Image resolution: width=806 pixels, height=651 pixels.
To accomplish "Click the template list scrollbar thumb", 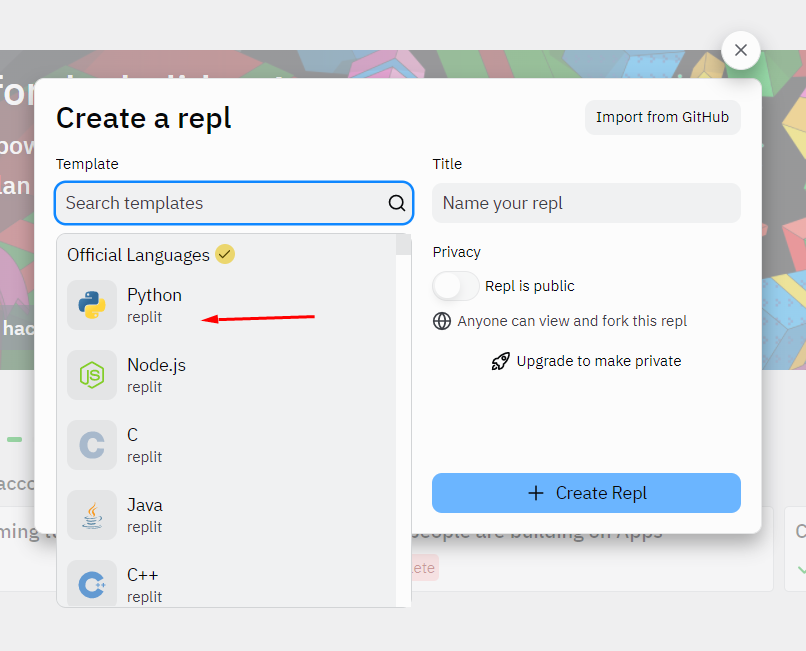I will point(404,244).
